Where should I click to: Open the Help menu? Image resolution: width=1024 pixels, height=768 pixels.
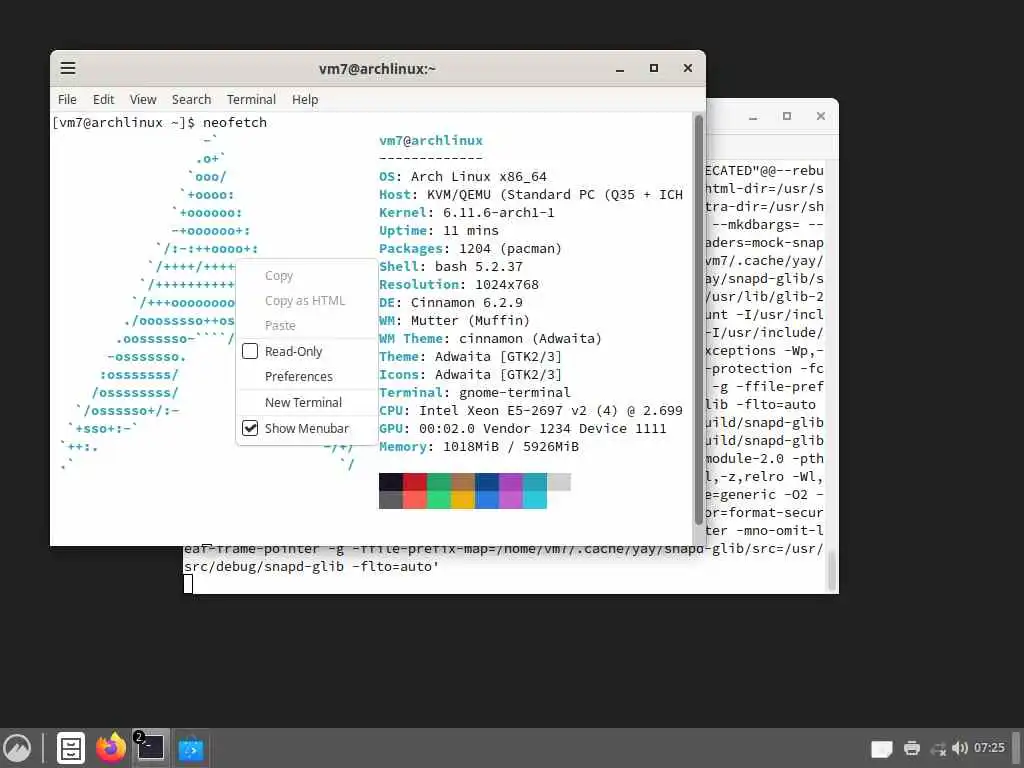305,99
